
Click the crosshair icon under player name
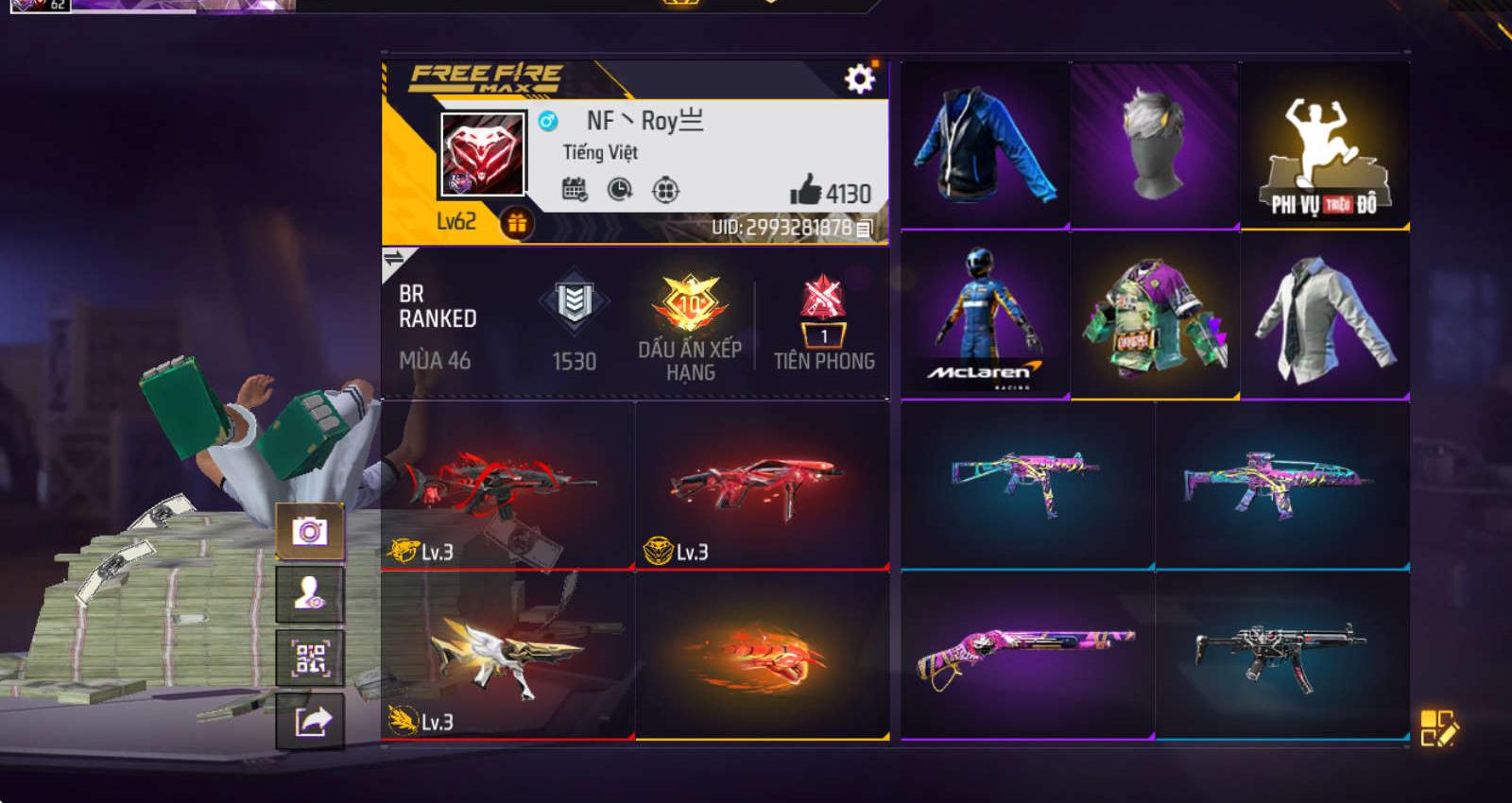(x=665, y=190)
